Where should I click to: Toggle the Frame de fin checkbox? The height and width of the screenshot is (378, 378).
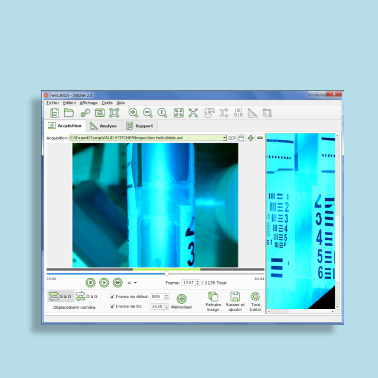point(112,306)
